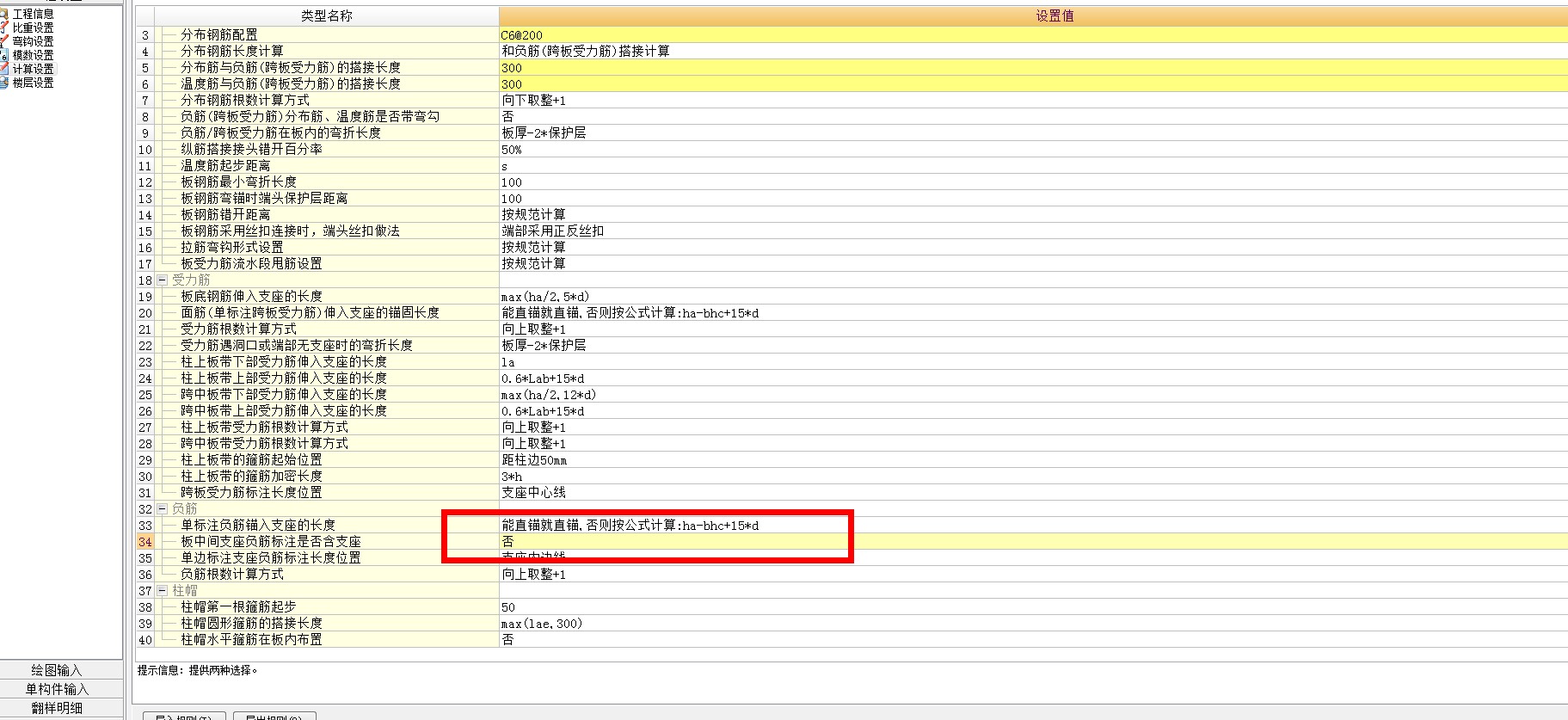Image resolution: width=1568 pixels, height=720 pixels.
Task: Open the 向下取整+1 value for 分布钢筋根数计算方式
Action: coord(1033,101)
